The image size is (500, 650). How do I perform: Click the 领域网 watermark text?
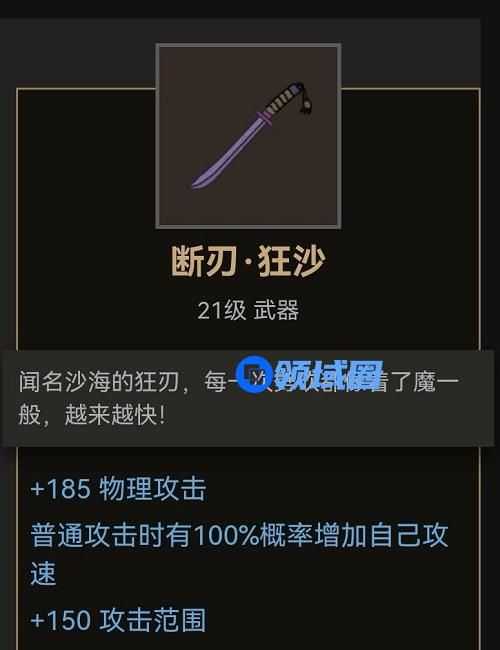pyautogui.click(x=328, y=375)
